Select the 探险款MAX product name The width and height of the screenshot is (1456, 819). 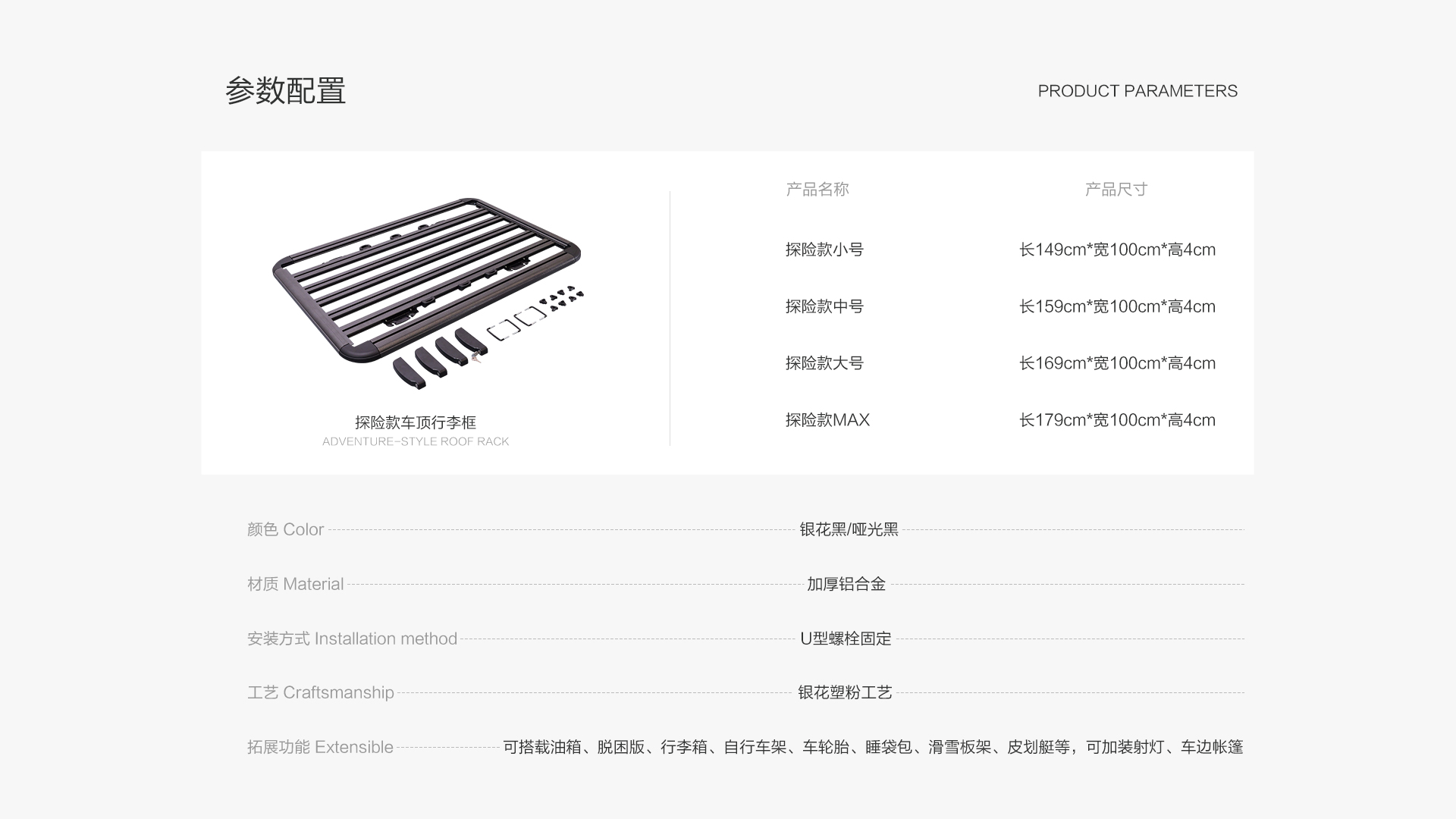[827, 420]
